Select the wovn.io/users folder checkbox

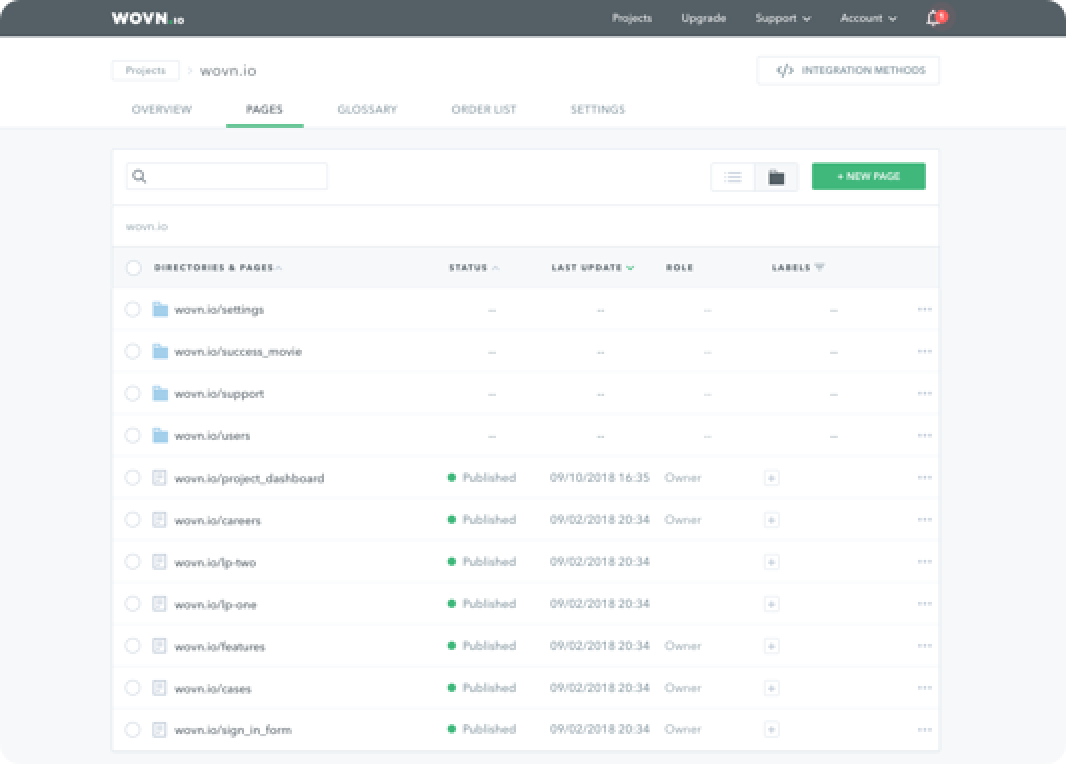pos(133,436)
